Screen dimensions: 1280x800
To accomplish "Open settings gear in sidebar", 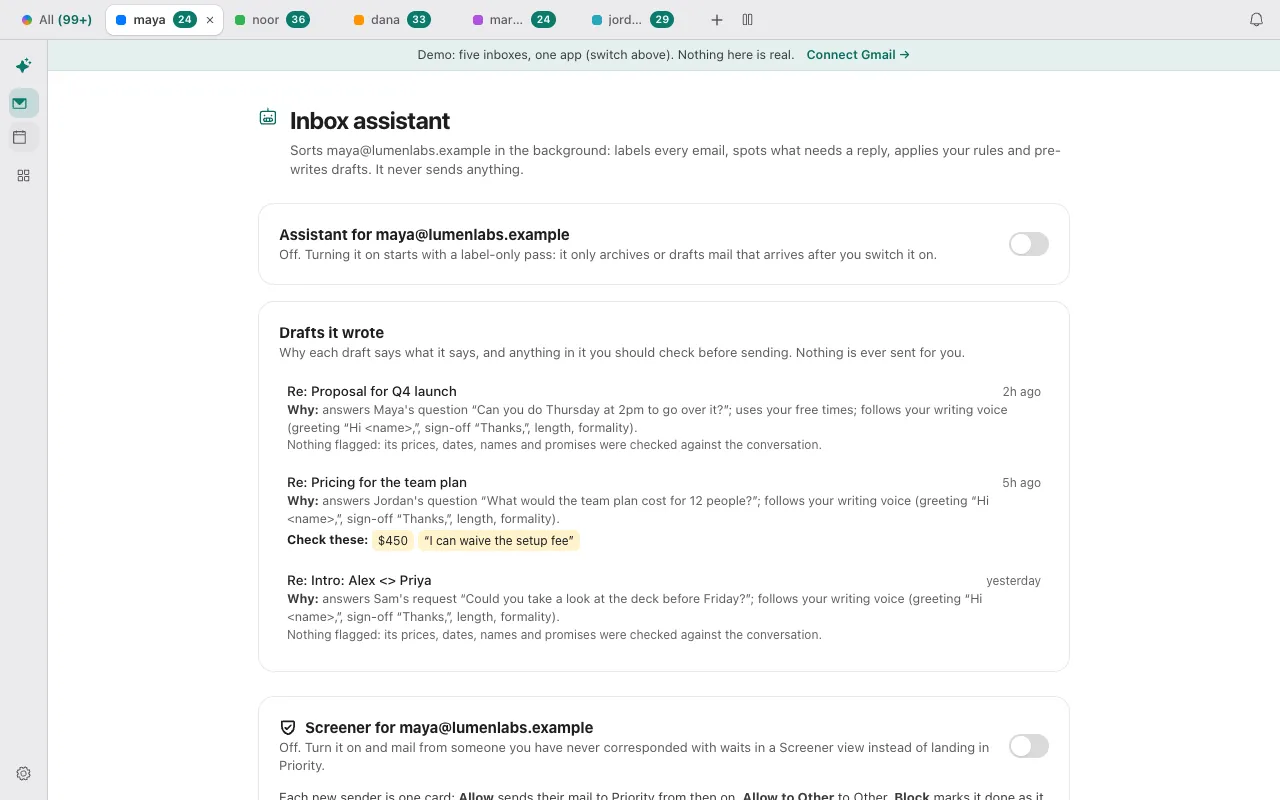I will (x=24, y=773).
